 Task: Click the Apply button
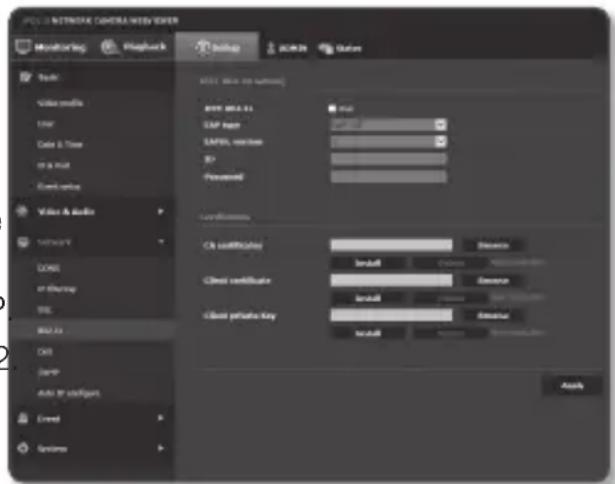571,386
